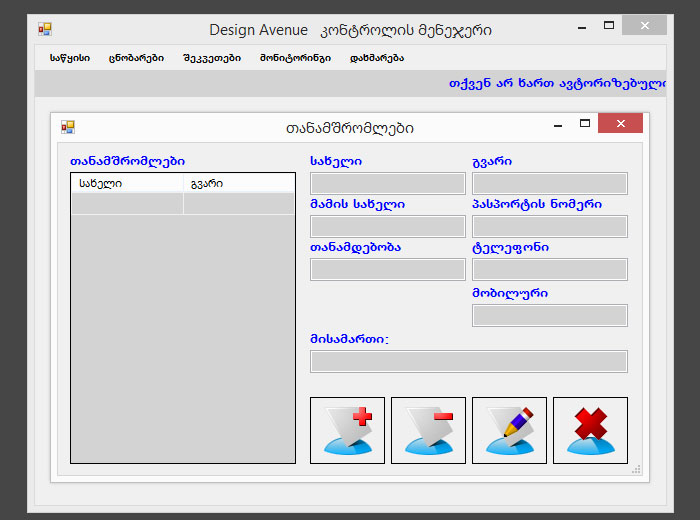Focus the გვარი input field
Image resolution: width=700 pixels, height=520 pixels.
point(550,183)
